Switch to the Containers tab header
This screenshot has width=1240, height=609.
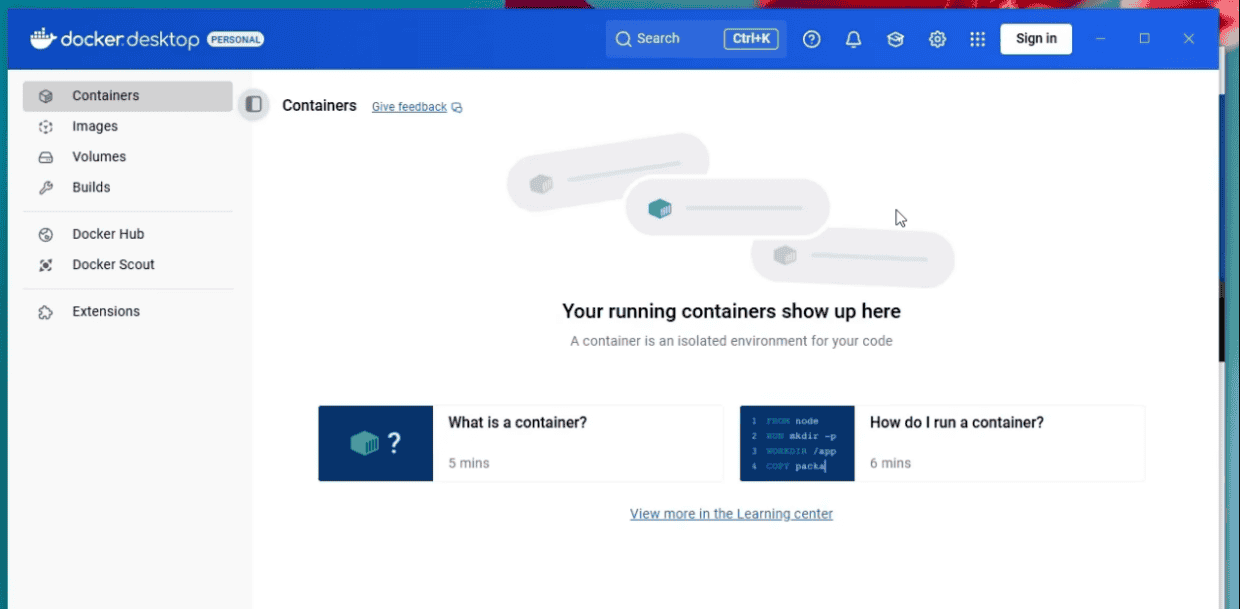[319, 105]
